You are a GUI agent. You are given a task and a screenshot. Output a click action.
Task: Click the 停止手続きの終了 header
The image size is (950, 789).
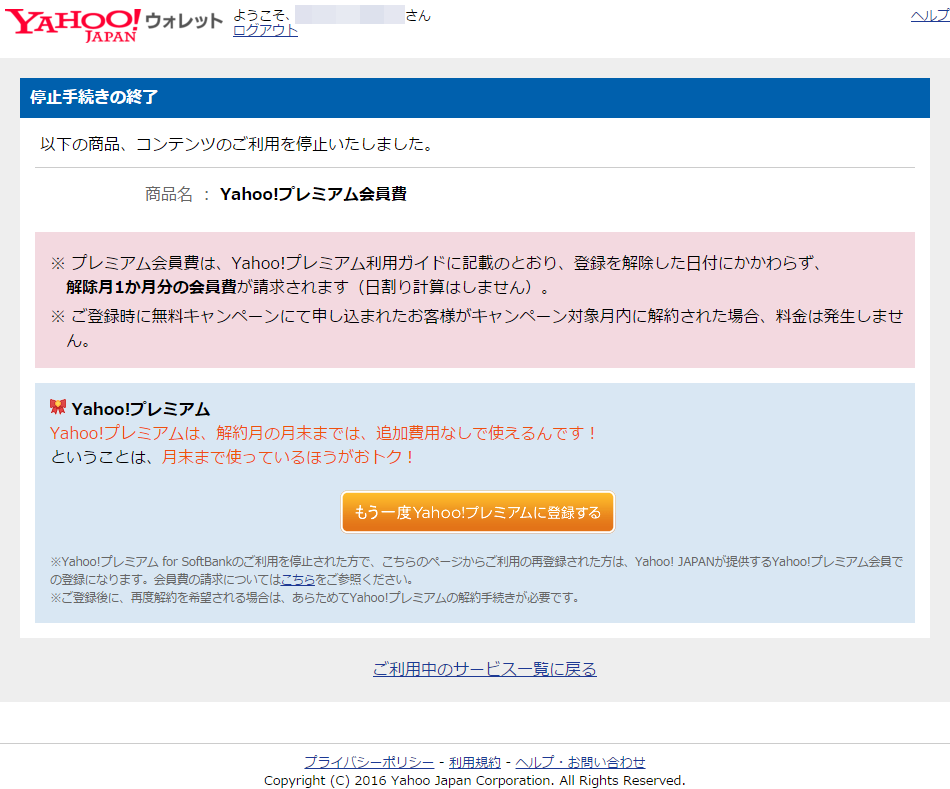(95, 97)
